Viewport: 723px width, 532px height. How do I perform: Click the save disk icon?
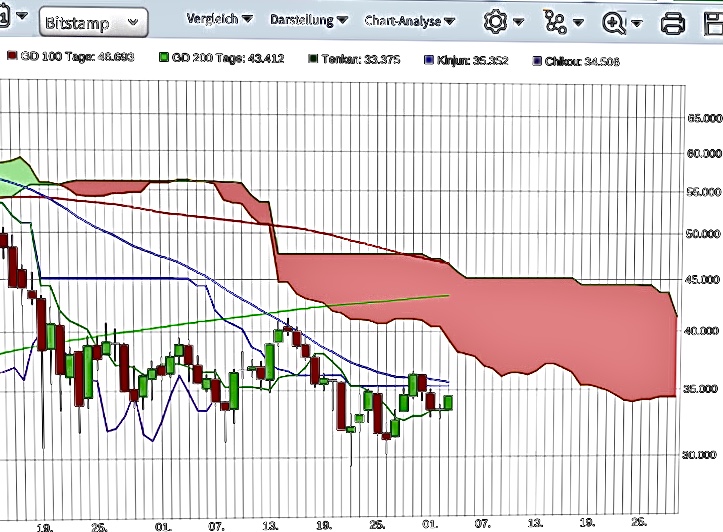pyautogui.click(x=713, y=21)
